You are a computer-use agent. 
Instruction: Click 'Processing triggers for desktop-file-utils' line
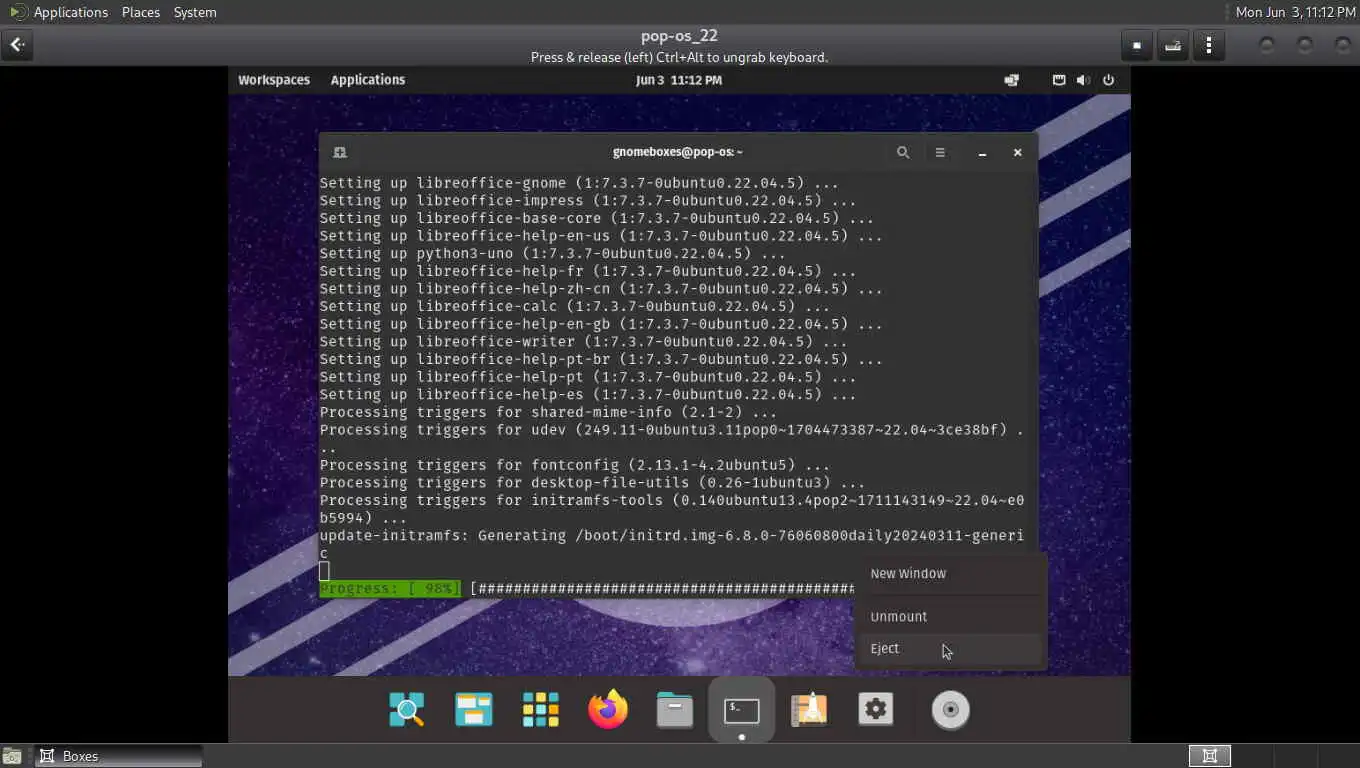coord(592,483)
